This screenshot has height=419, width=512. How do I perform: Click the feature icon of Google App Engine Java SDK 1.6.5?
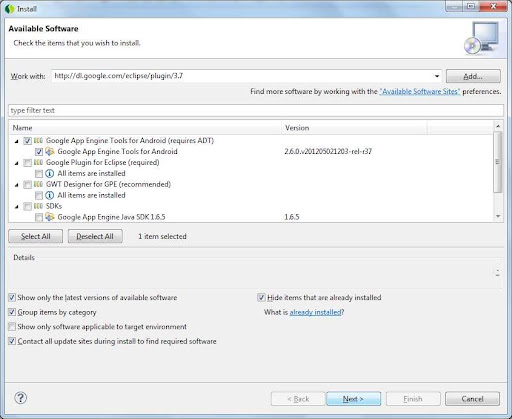point(50,217)
